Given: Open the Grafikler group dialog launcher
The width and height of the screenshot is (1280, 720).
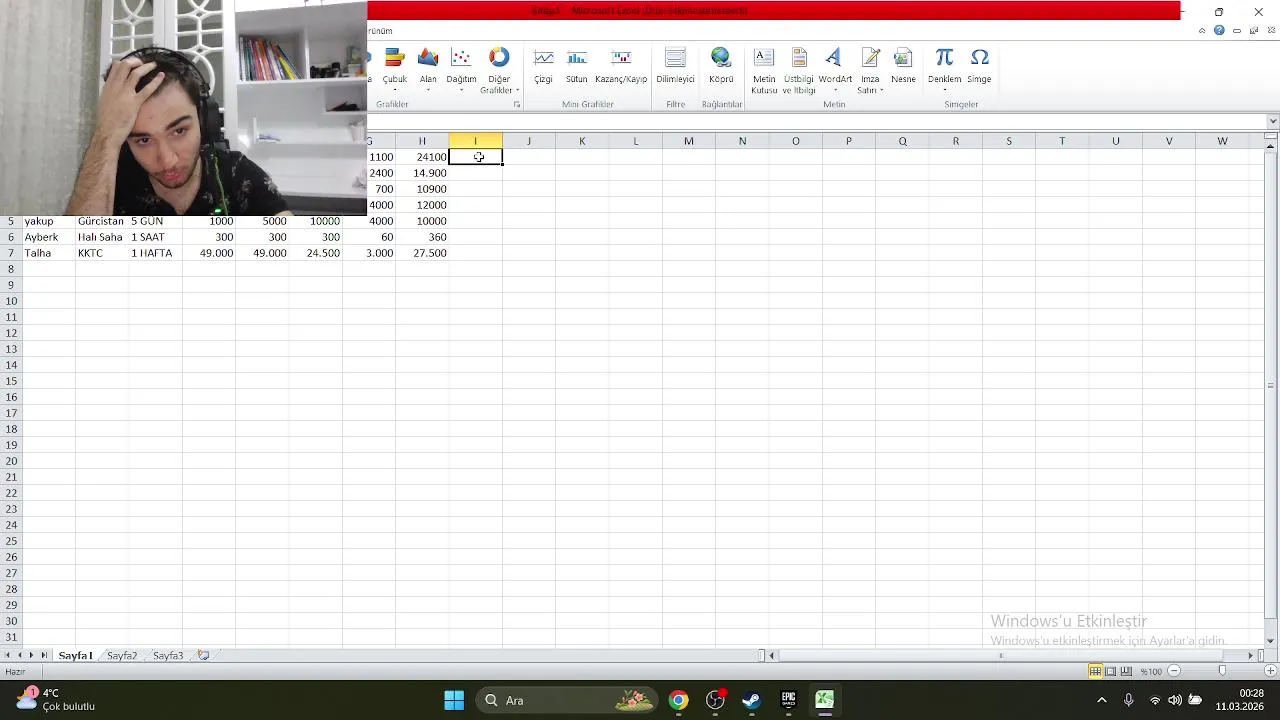Looking at the screenshot, I should coord(517,105).
